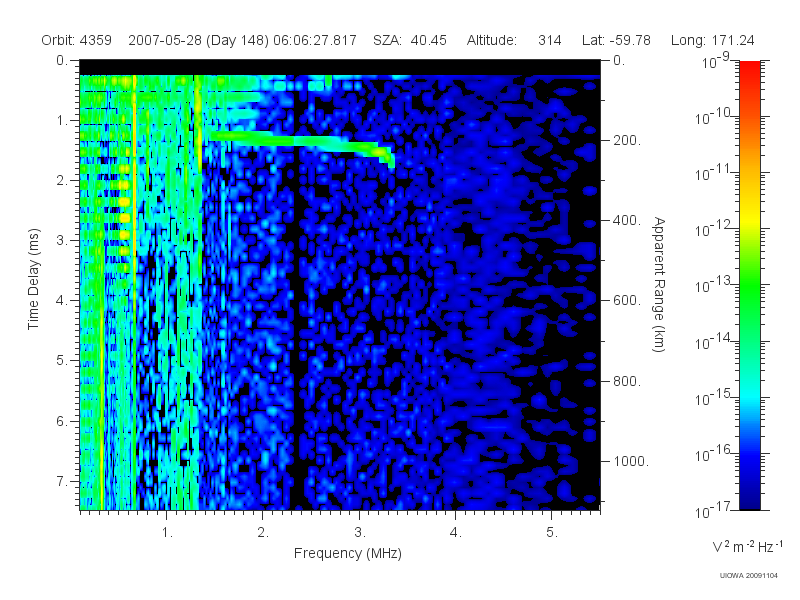This screenshot has width=800, height=600.
Task: Click the '6.' time delay tick label
Action: coord(62,421)
